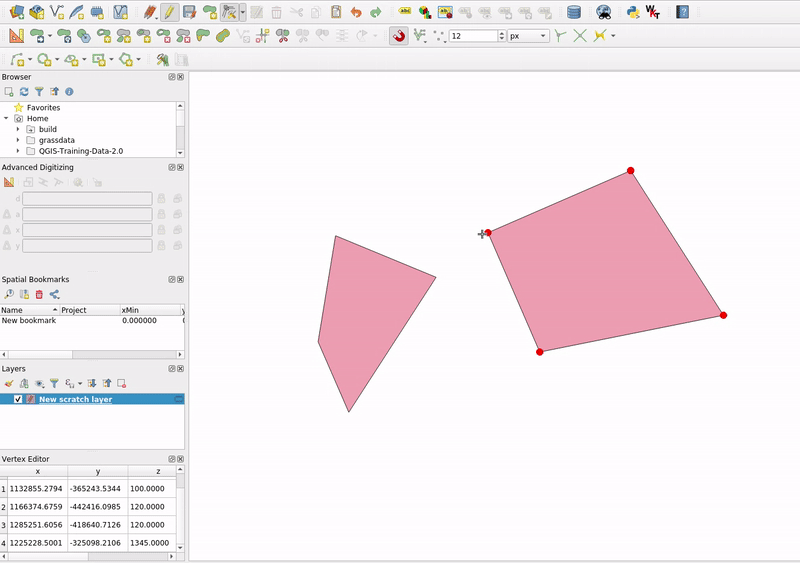800x563 pixels.
Task: Click Import/Export Bookmarks share icon
Action: coord(55,294)
